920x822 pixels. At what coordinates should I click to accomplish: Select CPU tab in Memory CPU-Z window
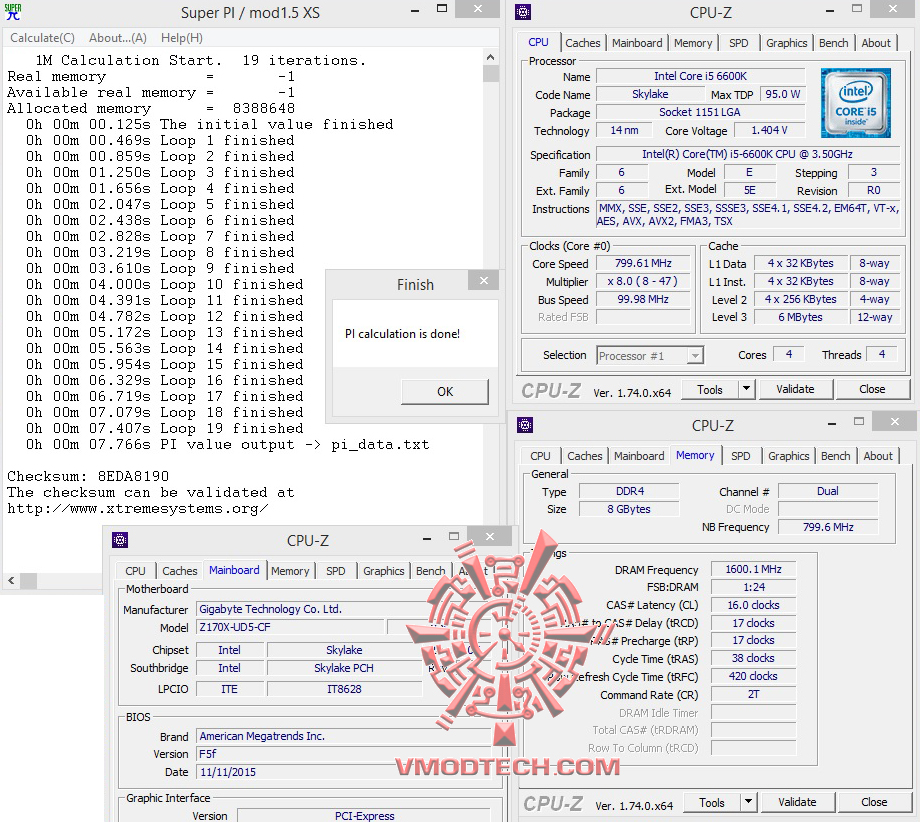tap(540, 456)
